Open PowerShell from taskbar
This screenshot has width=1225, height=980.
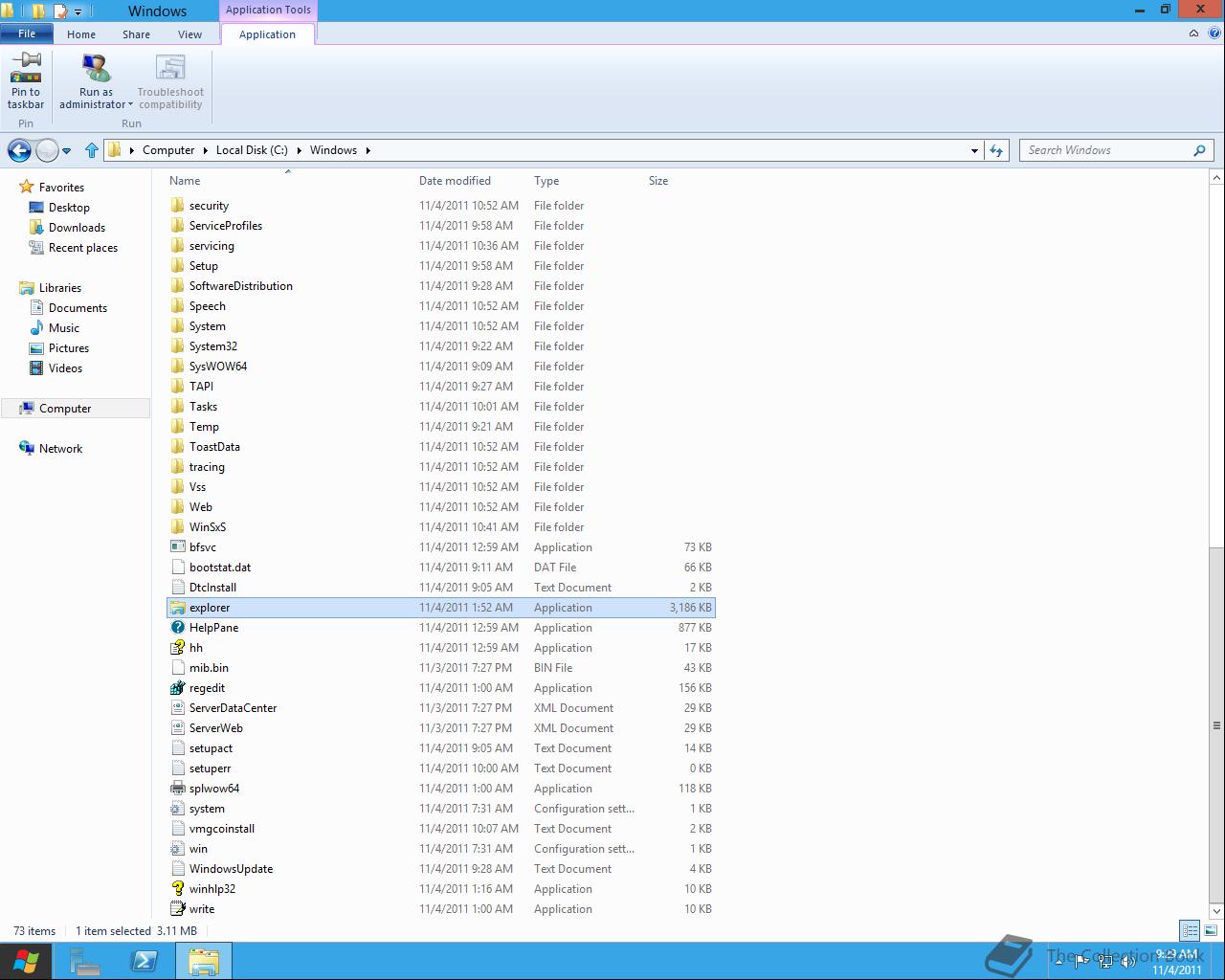(x=144, y=961)
